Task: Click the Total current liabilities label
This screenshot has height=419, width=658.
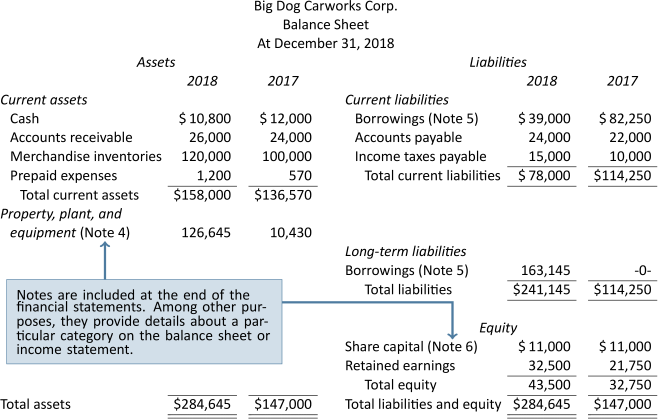Action: (x=433, y=175)
